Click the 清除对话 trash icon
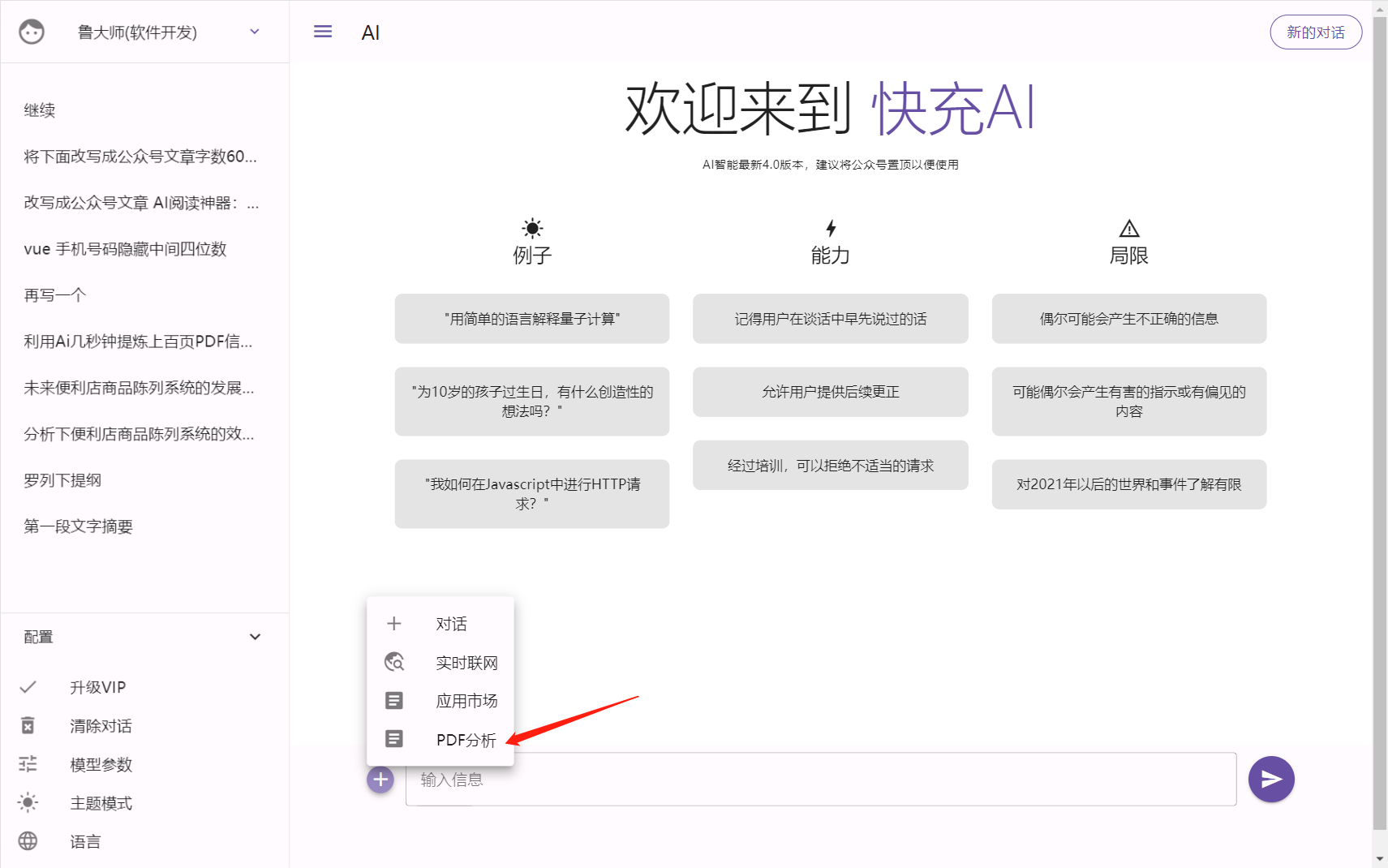This screenshot has height=868, width=1388. tap(28, 725)
